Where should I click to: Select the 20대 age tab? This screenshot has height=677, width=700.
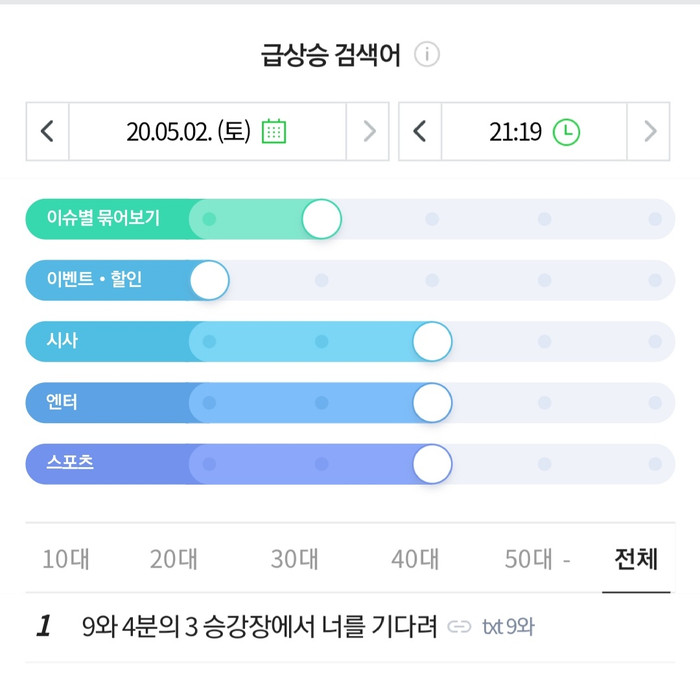click(x=174, y=559)
